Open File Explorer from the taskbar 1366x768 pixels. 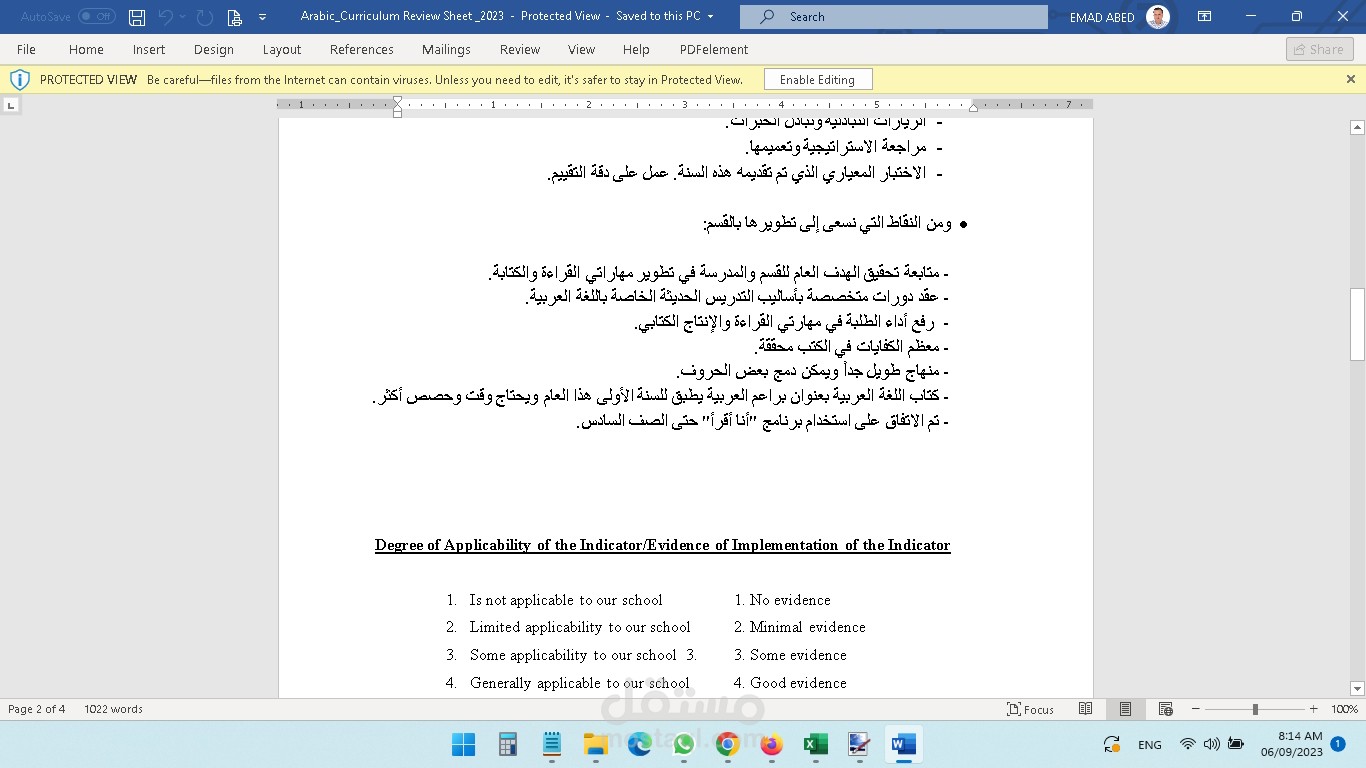click(596, 744)
